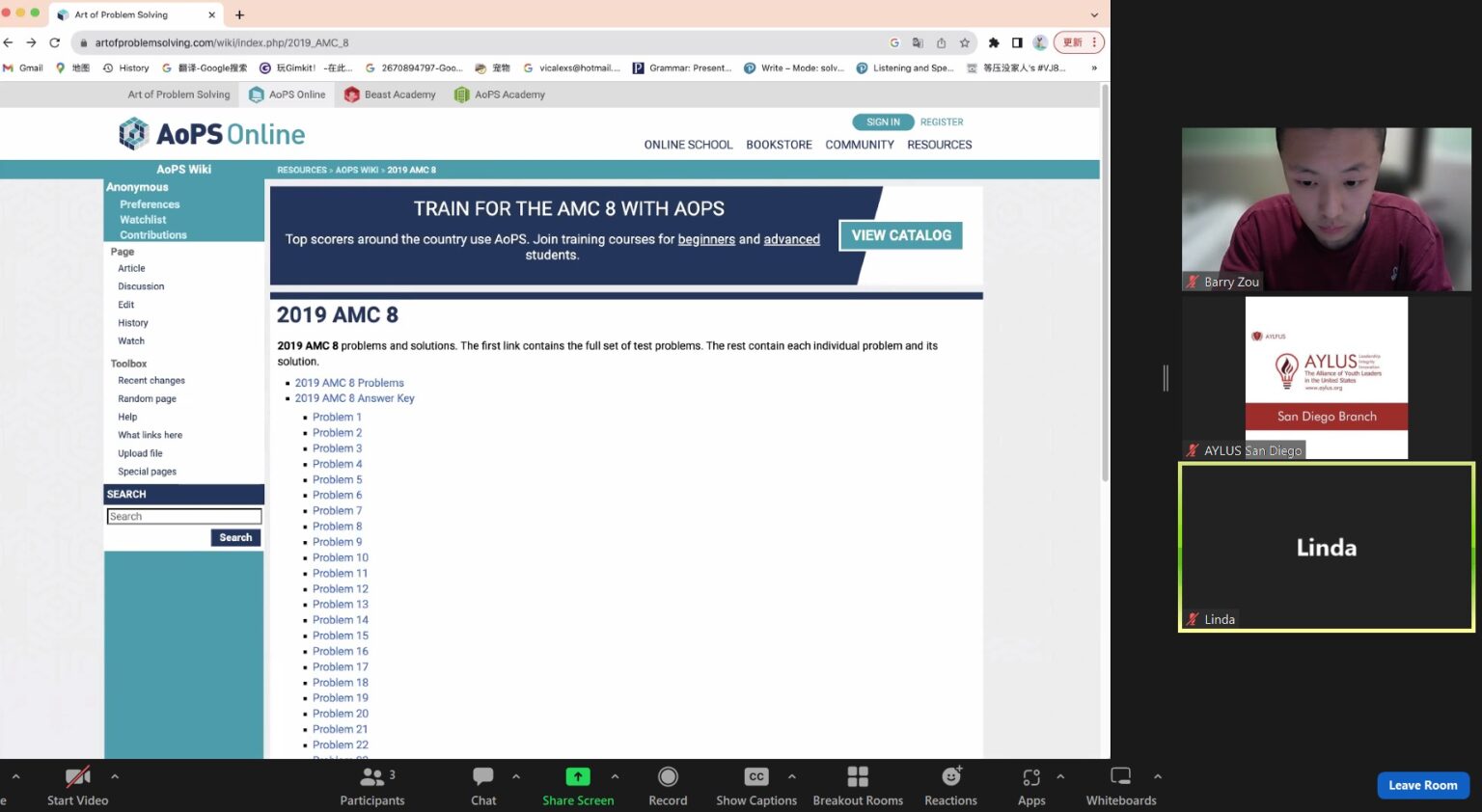This screenshot has height=812, width=1482.
Task: Open Whiteboards icon
Action: coord(1121,776)
